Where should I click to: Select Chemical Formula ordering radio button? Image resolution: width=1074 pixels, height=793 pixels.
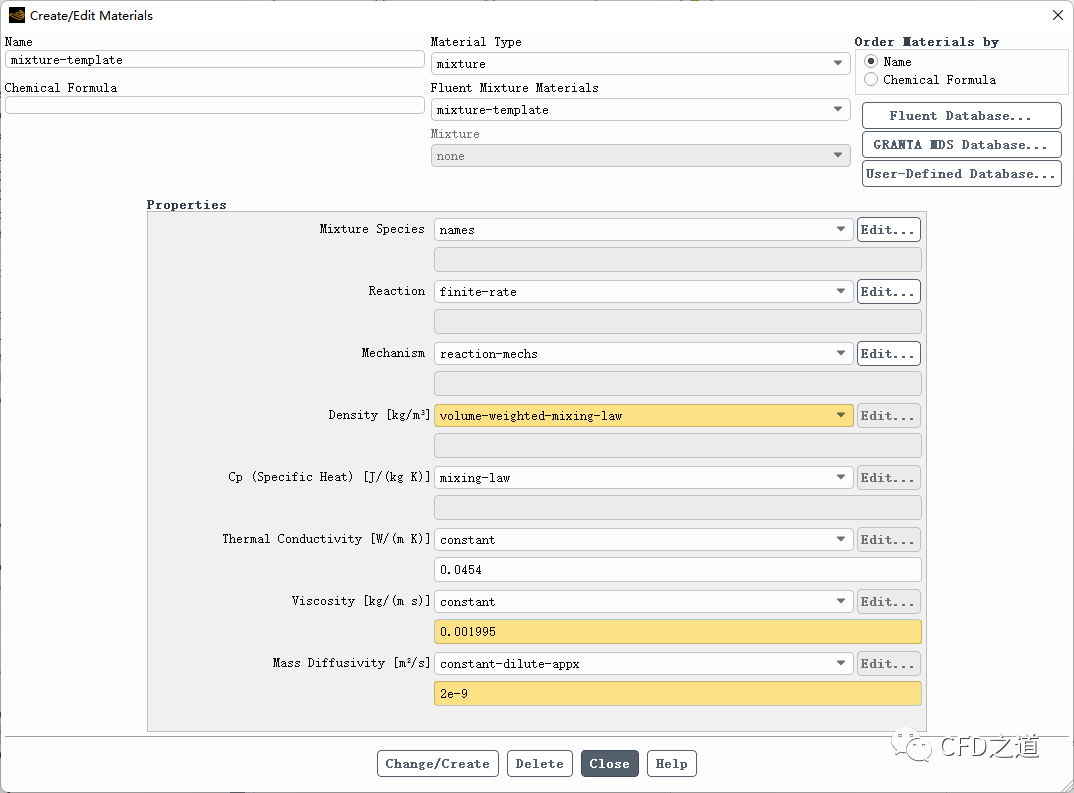pyautogui.click(x=871, y=80)
